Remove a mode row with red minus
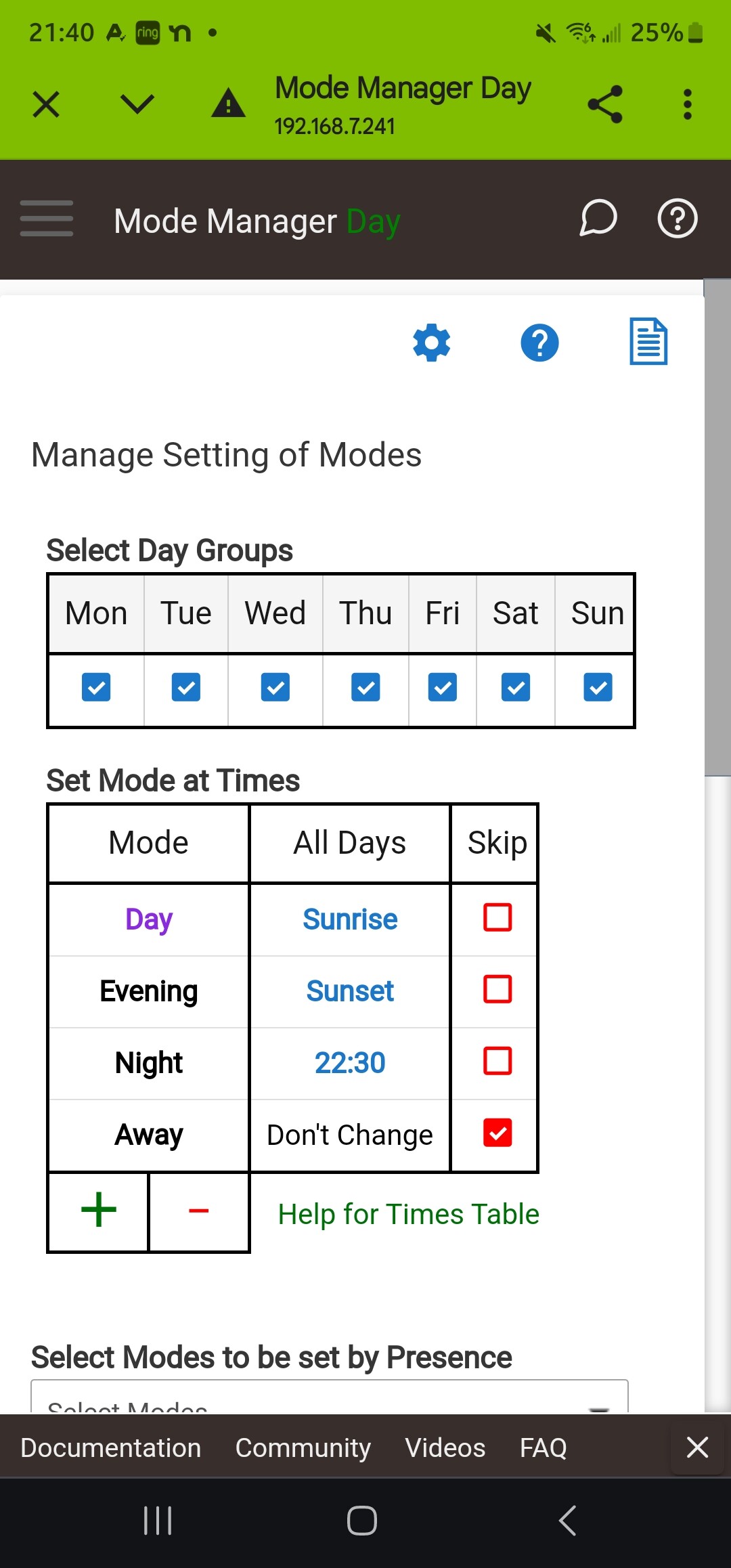Viewport: 731px width, 1568px height. tap(198, 1211)
